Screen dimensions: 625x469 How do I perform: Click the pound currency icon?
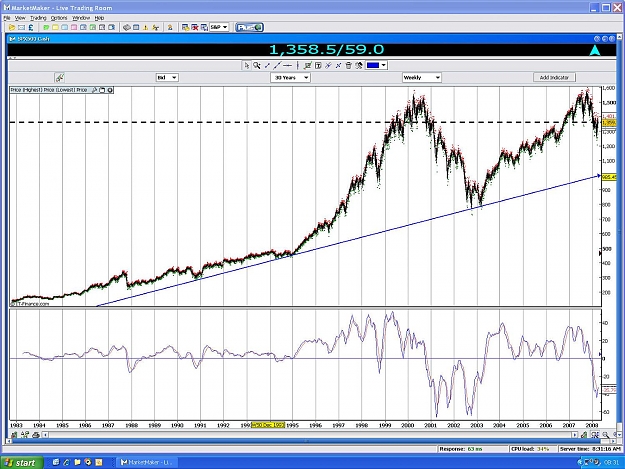point(31,27)
